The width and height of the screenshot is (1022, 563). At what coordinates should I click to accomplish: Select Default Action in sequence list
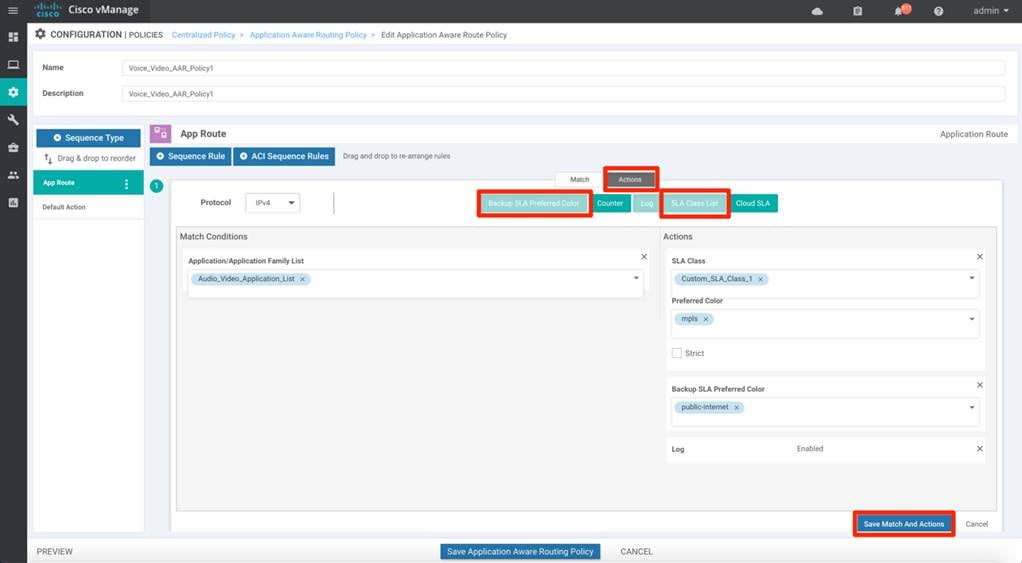click(x=88, y=207)
